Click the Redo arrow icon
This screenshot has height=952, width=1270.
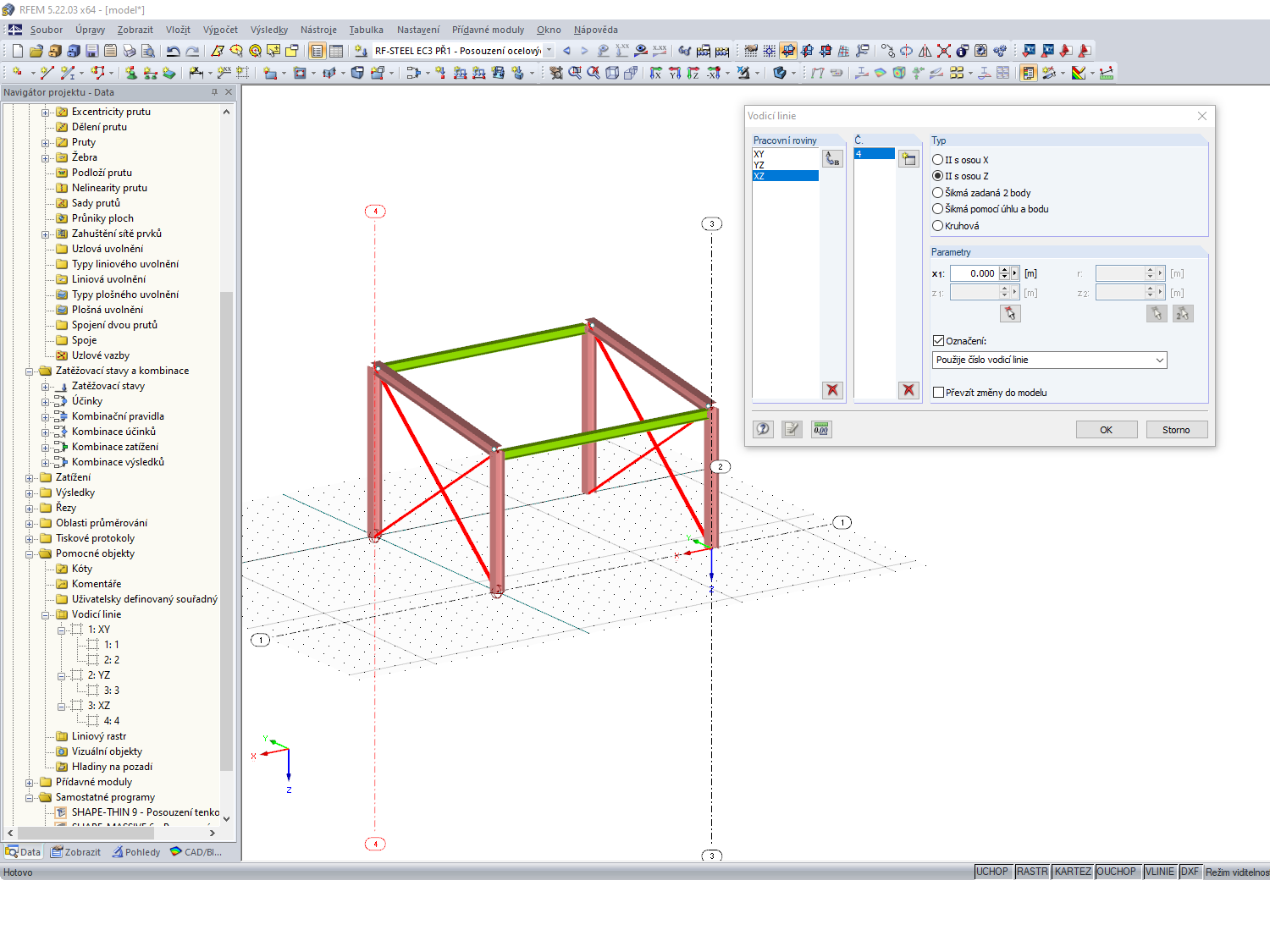click(192, 51)
